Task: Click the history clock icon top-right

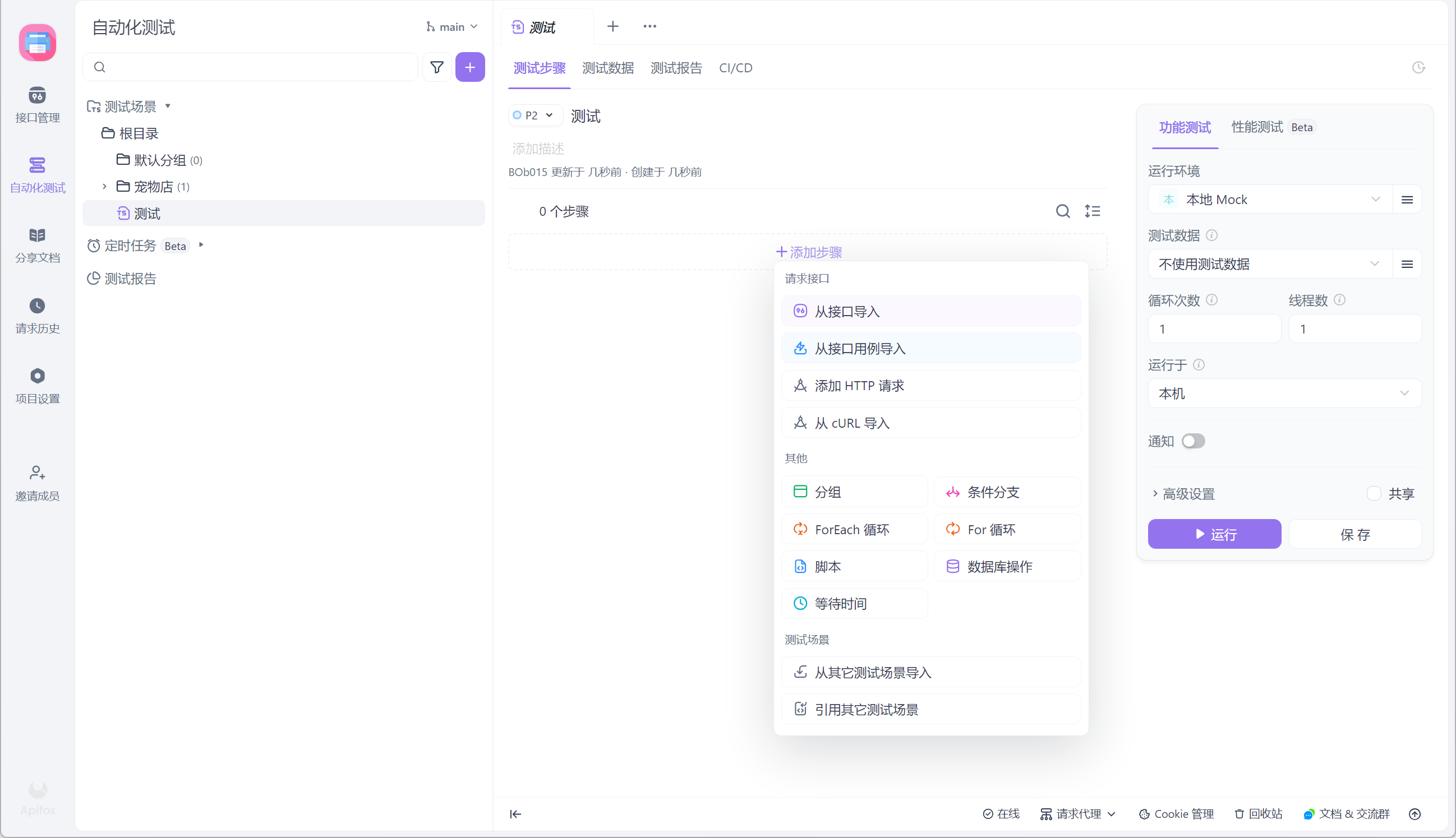Action: [1418, 68]
